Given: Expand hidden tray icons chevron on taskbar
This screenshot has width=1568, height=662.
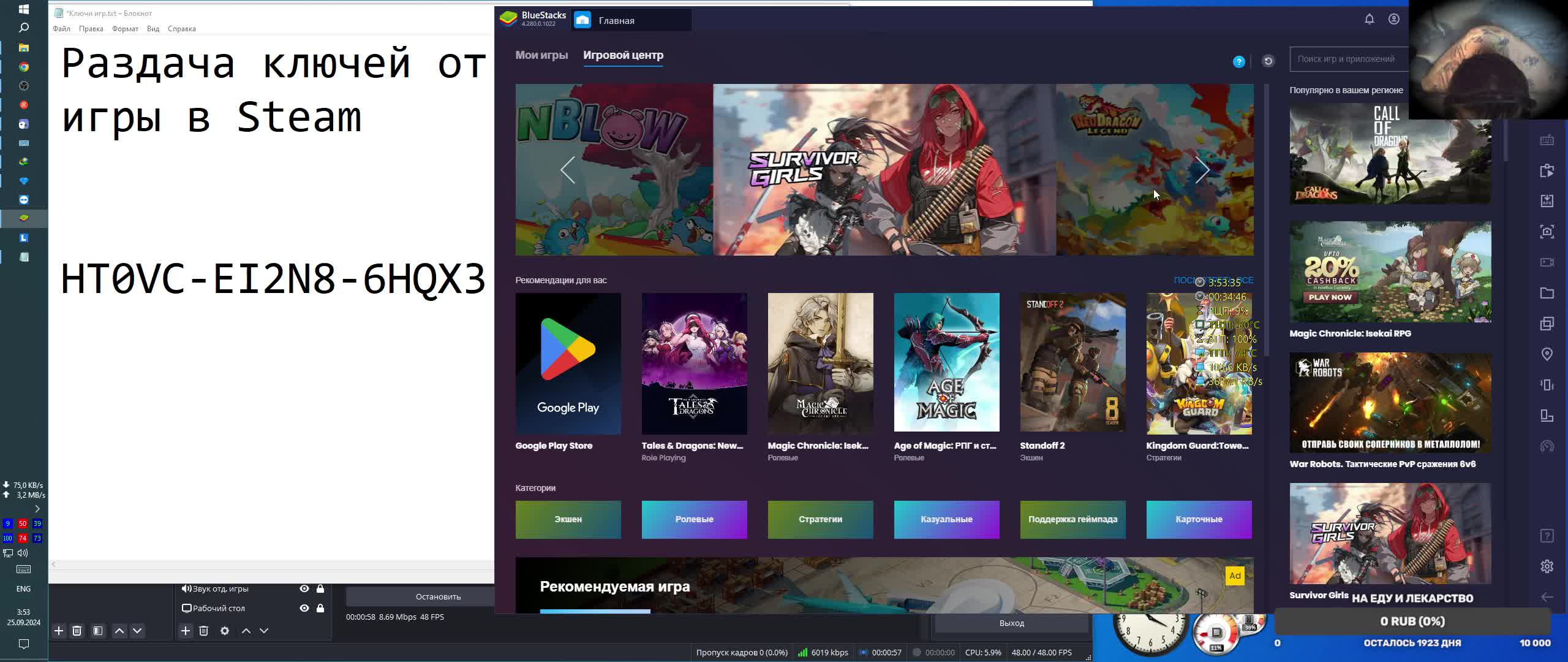Looking at the screenshot, I should 37,509.
